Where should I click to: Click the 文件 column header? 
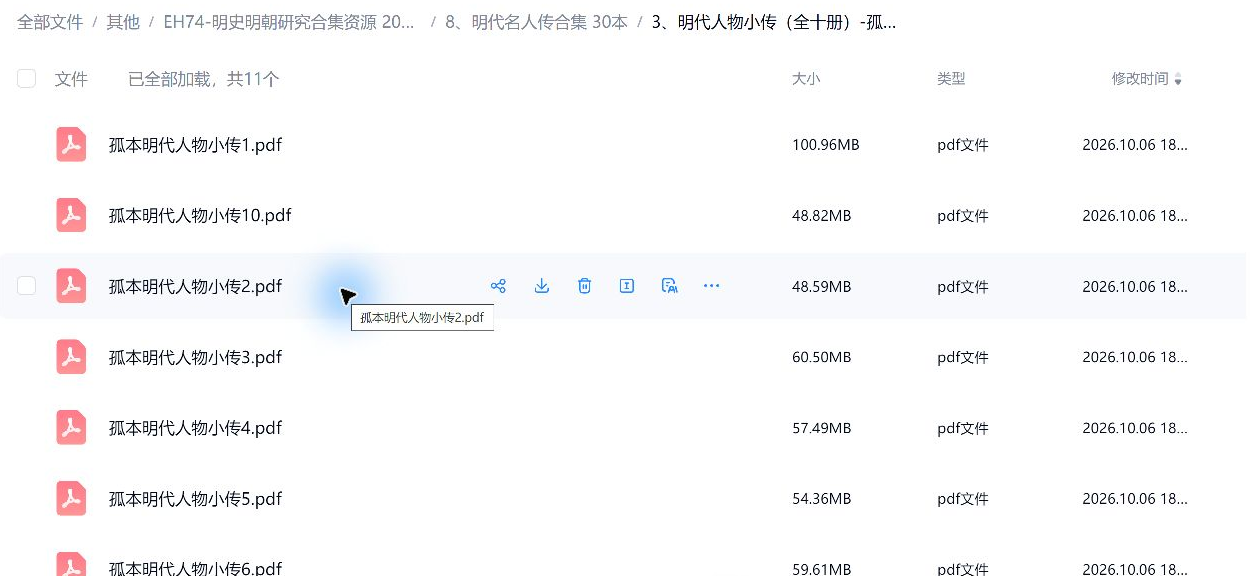pos(71,79)
